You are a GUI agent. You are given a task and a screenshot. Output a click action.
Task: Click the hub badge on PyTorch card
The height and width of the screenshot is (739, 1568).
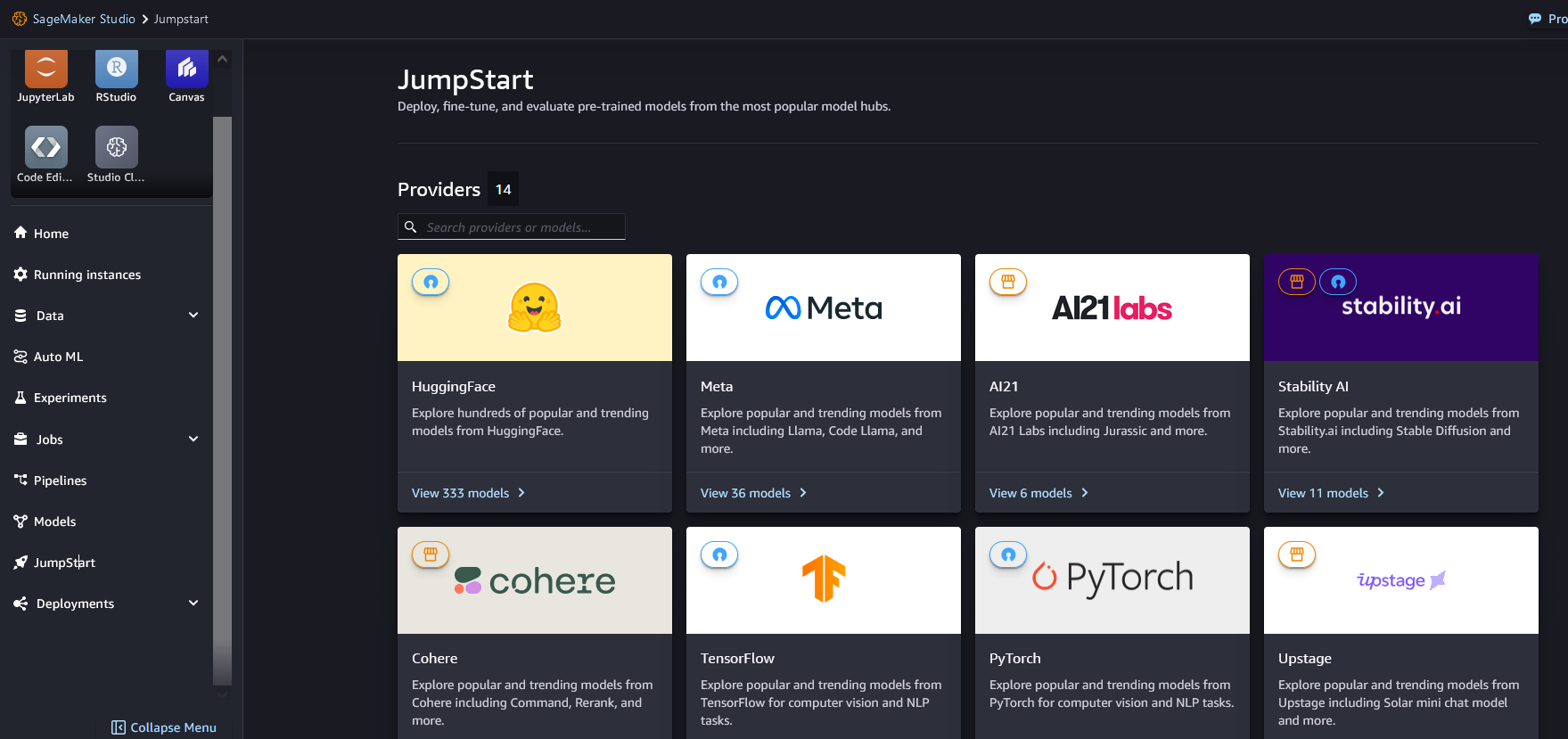(1008, 554)
